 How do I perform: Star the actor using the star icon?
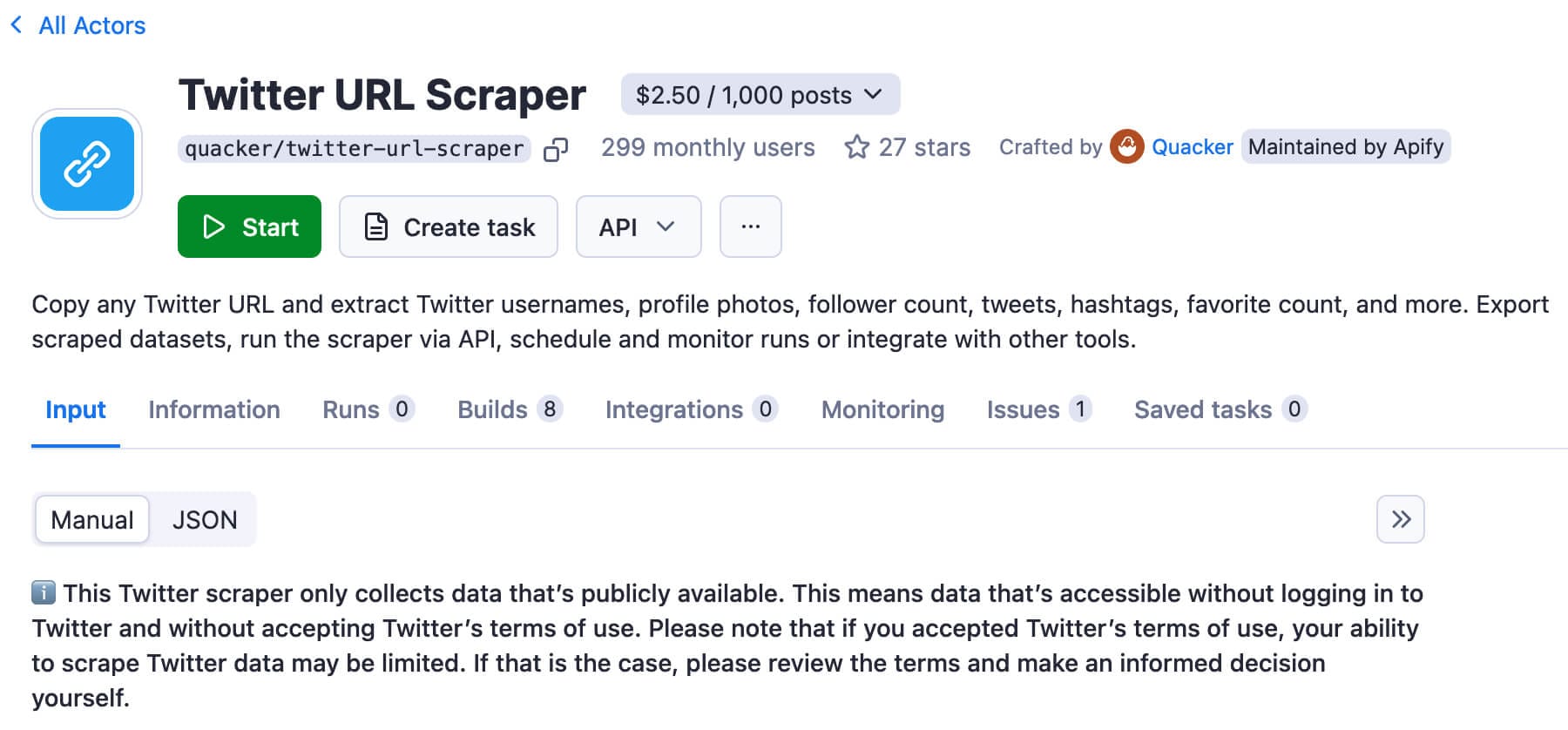[x=856, y=147]
